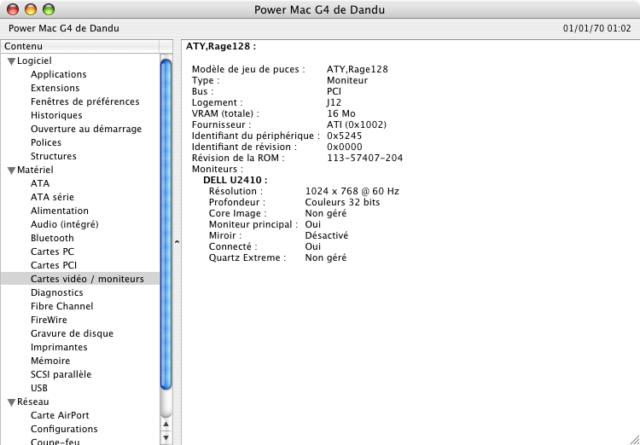Open the FireWire entry
This screenshot has height=445, width=640.
point(50,320)
